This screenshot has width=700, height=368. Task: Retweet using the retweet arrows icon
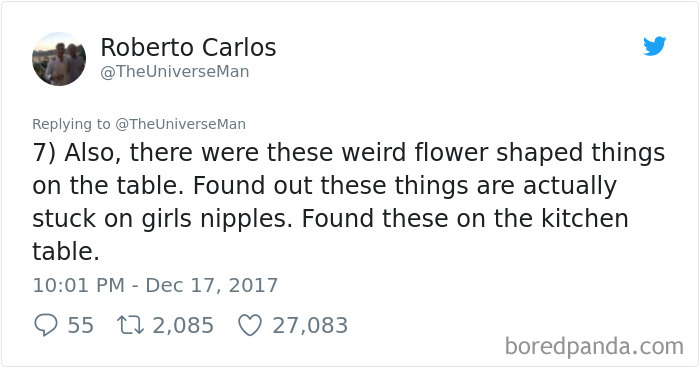130,325
